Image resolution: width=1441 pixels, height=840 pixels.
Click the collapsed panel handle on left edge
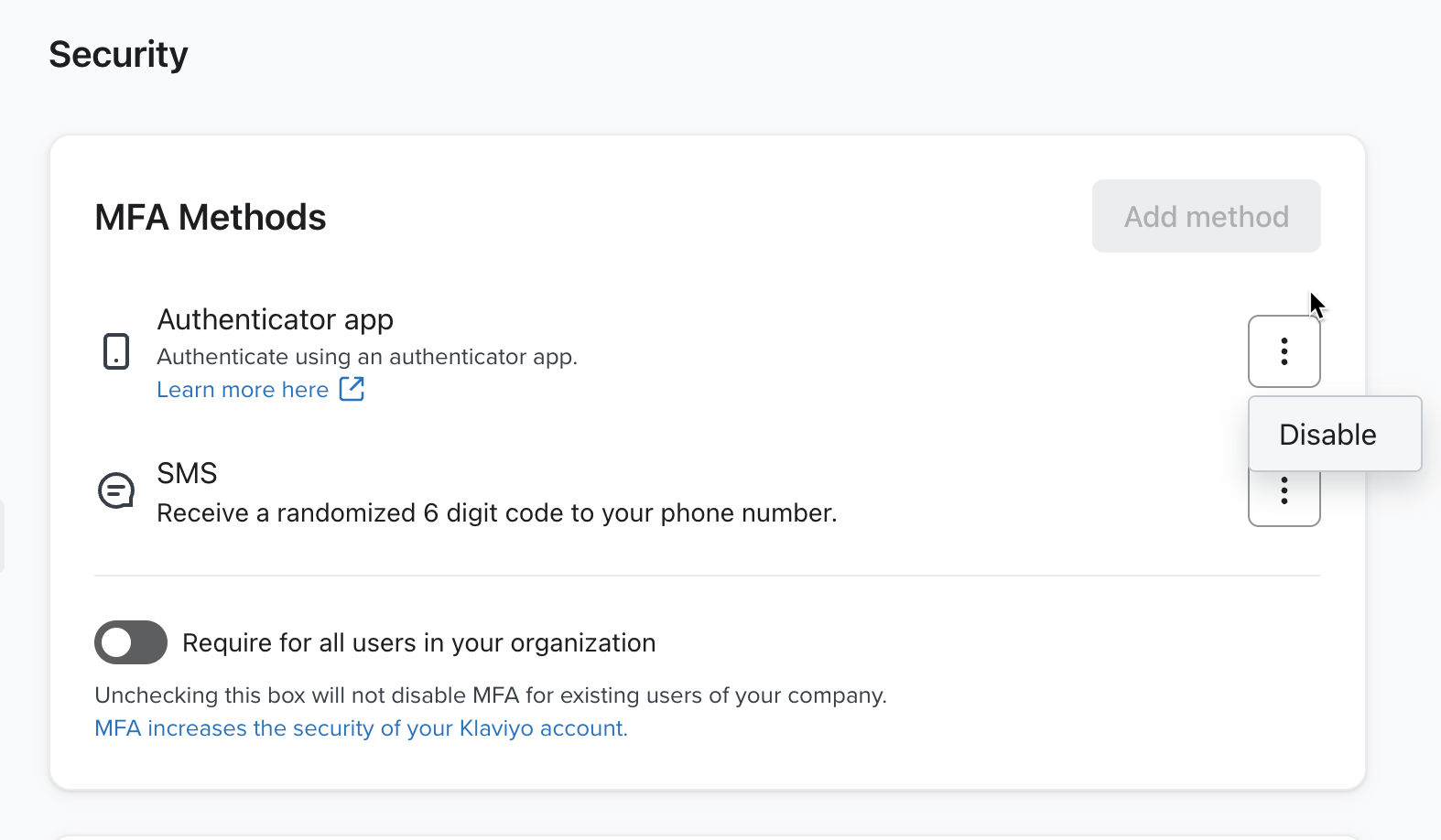pos(2,536)
